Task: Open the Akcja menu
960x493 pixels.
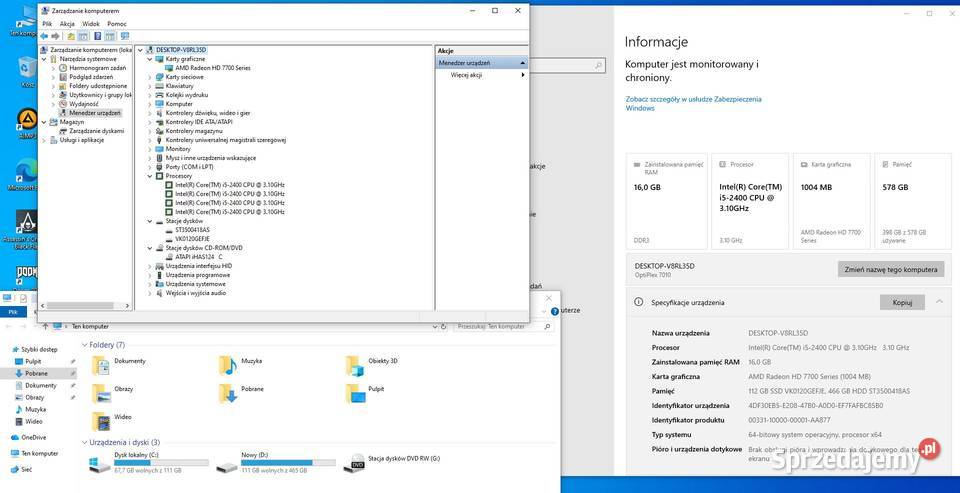Action: (x=67, y=23)
